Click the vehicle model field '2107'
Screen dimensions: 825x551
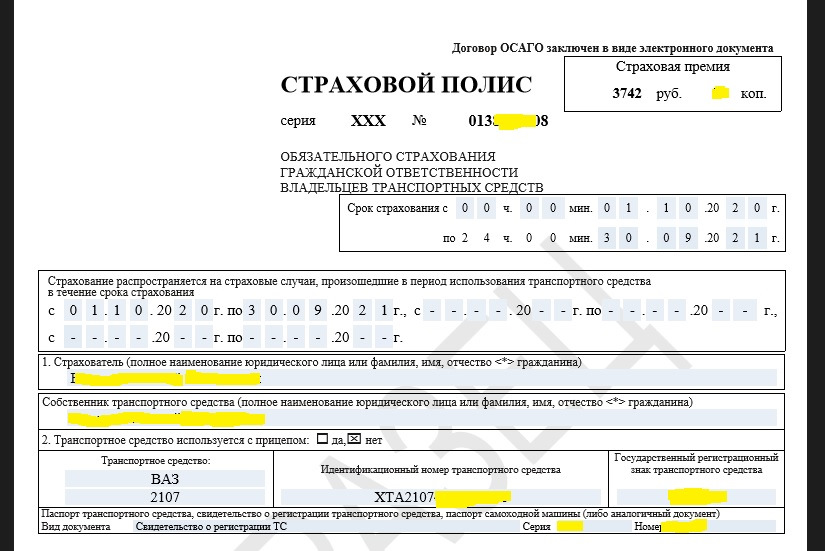click(165, 497)
